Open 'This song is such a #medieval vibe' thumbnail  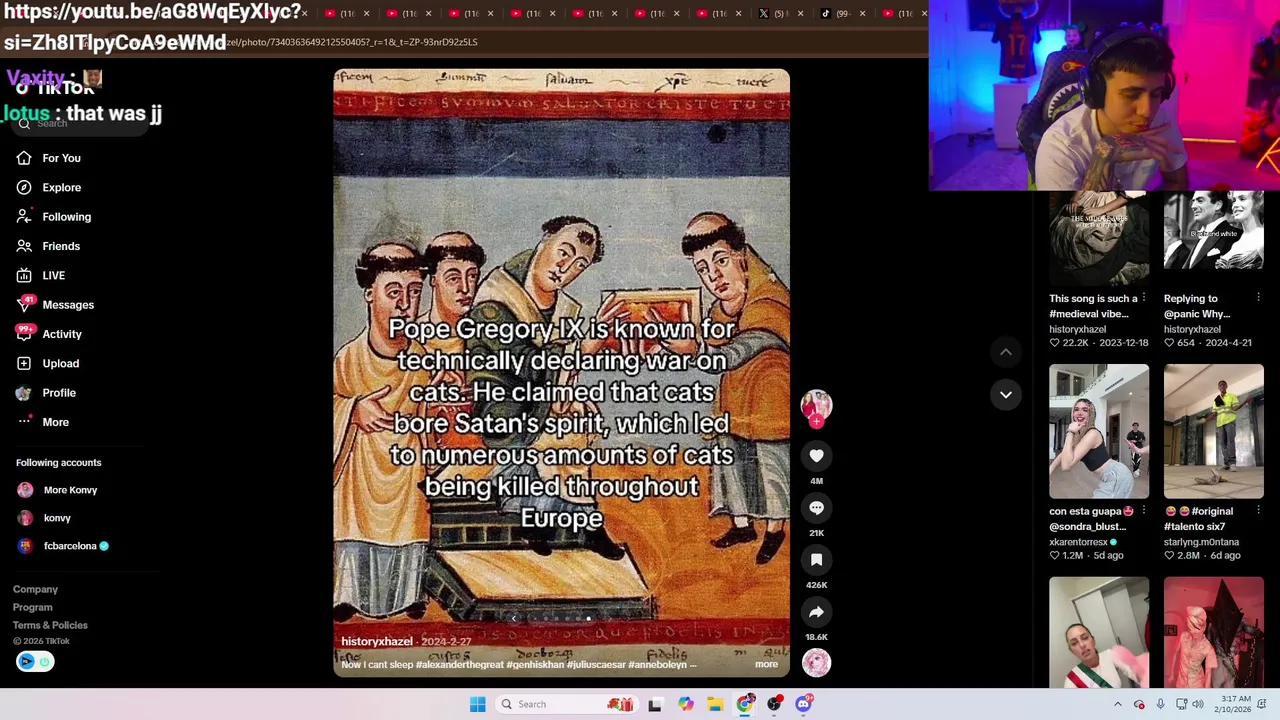point(1099,237)
